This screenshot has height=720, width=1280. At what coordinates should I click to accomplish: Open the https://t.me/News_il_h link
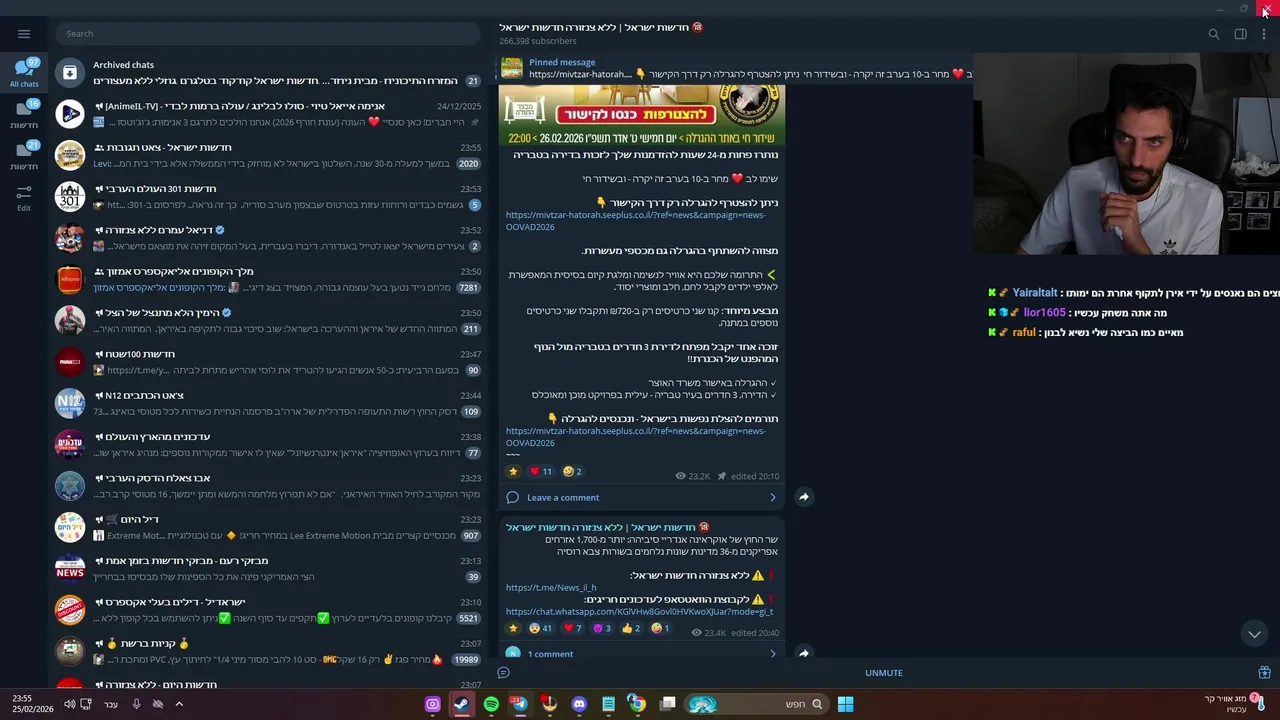click(x=551, y=588)
